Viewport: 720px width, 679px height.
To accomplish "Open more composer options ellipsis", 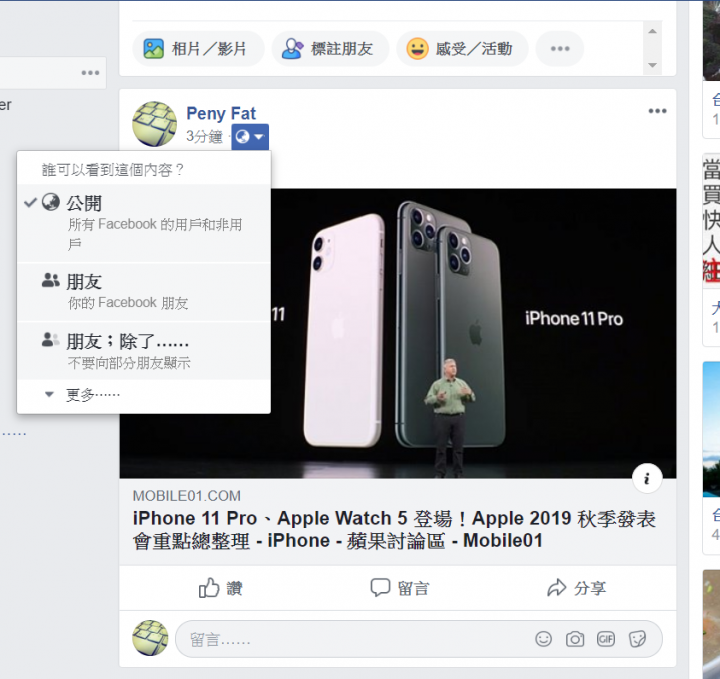I will pyautogui.click(x=560, y=49).
